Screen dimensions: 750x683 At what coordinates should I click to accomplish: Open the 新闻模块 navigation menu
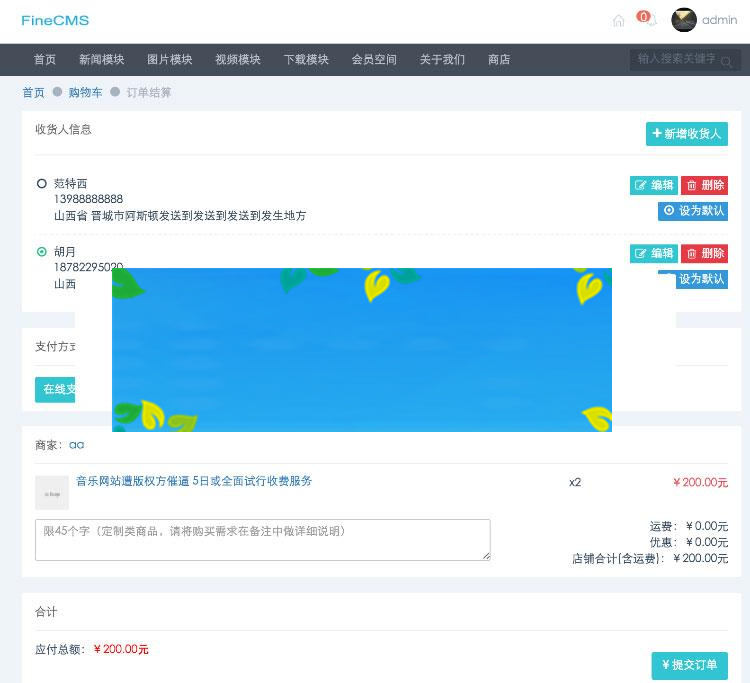[x=102, y=60]
